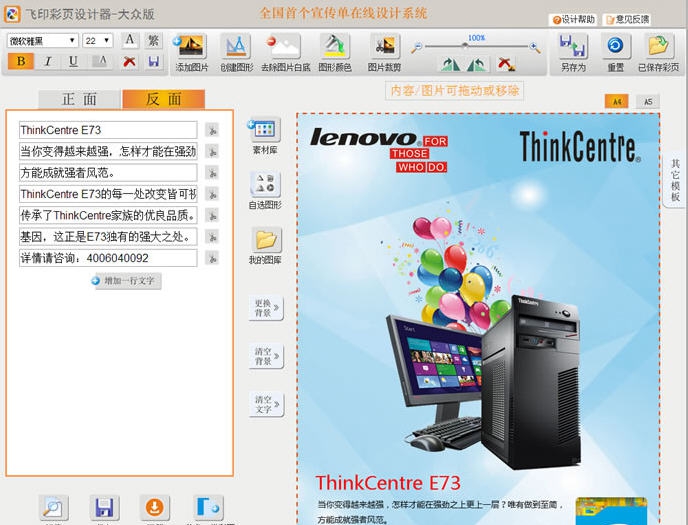Click the text field 方能成就强者风范。
The width and height of the screenshot is (688, 525).
(x=108, y=173)
